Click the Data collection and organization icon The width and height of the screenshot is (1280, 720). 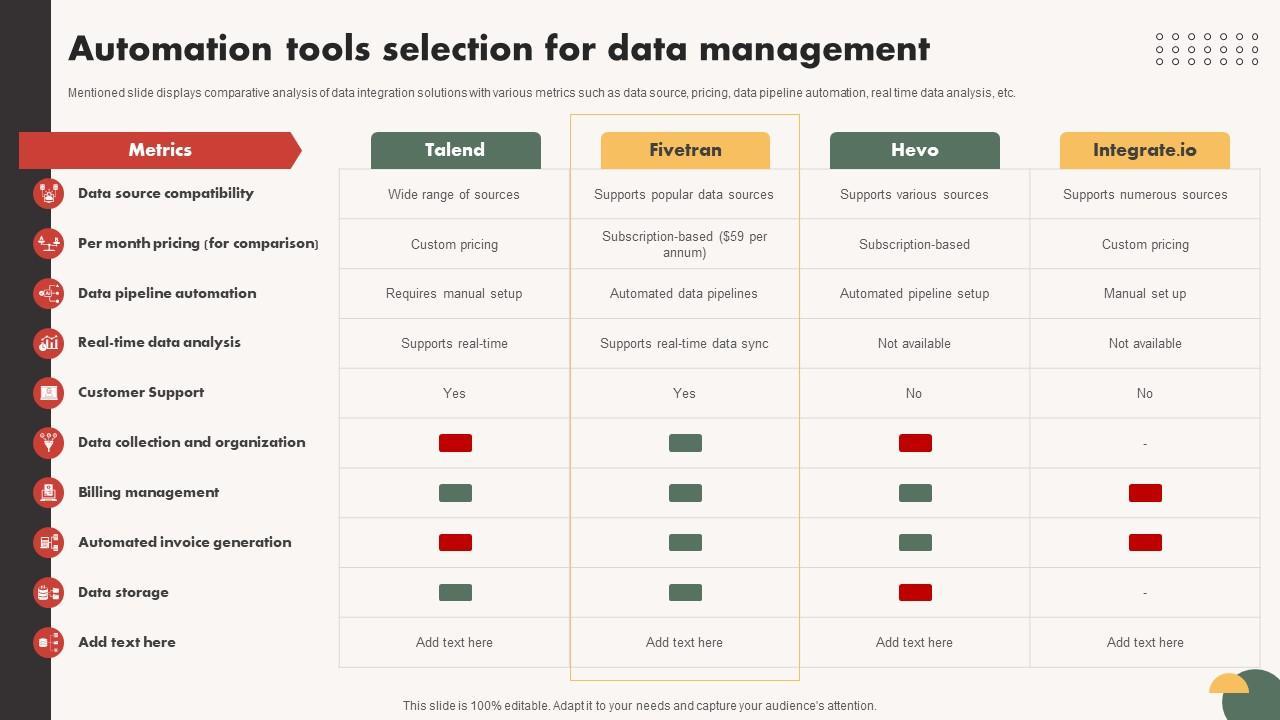(48, 442)
